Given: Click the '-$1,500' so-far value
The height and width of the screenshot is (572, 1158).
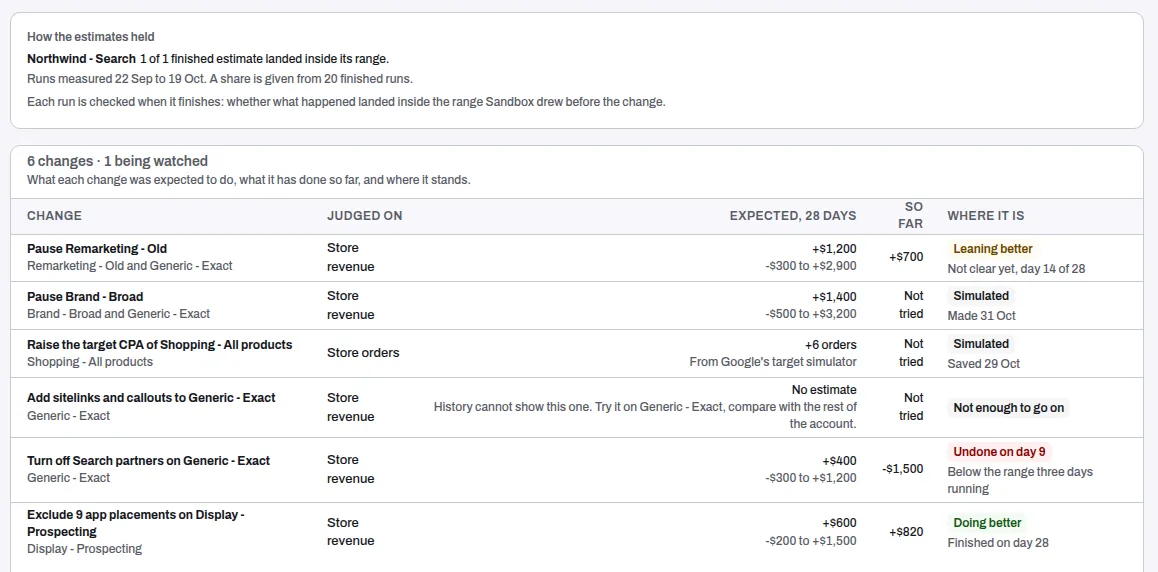Looking at the screenshot, I should pos(902,469).
